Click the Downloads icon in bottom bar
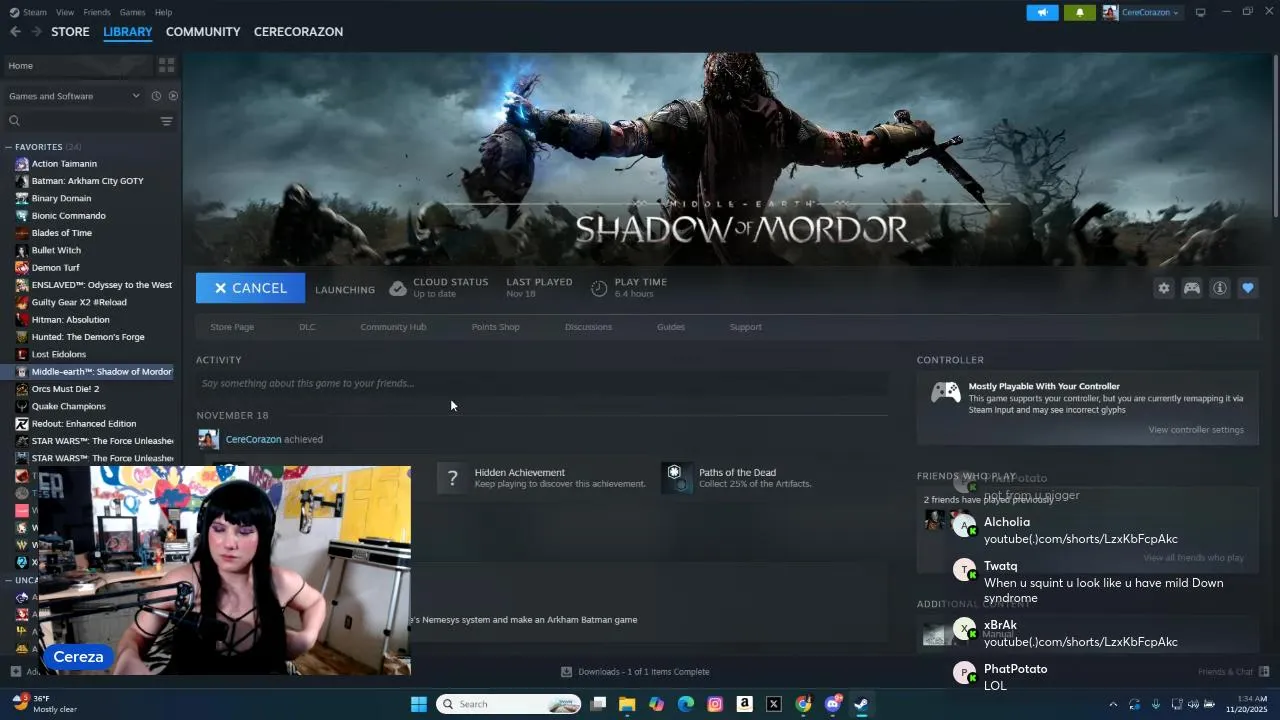 point(566,672)
